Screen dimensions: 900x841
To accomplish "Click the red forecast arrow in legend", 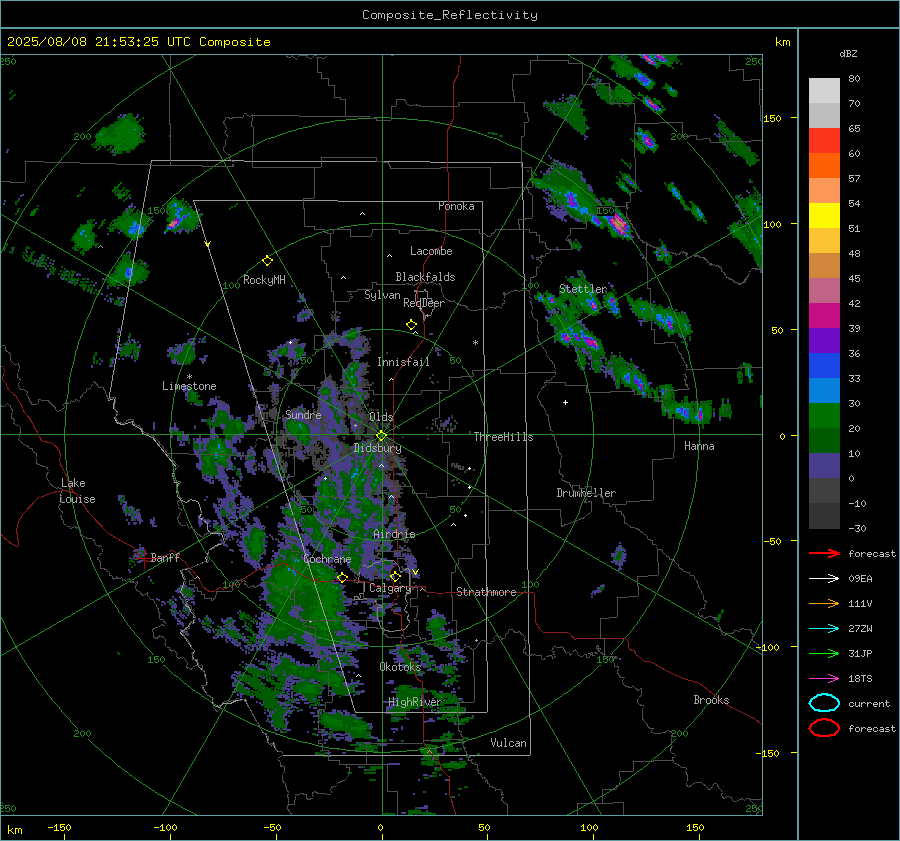I will point(824,553).
